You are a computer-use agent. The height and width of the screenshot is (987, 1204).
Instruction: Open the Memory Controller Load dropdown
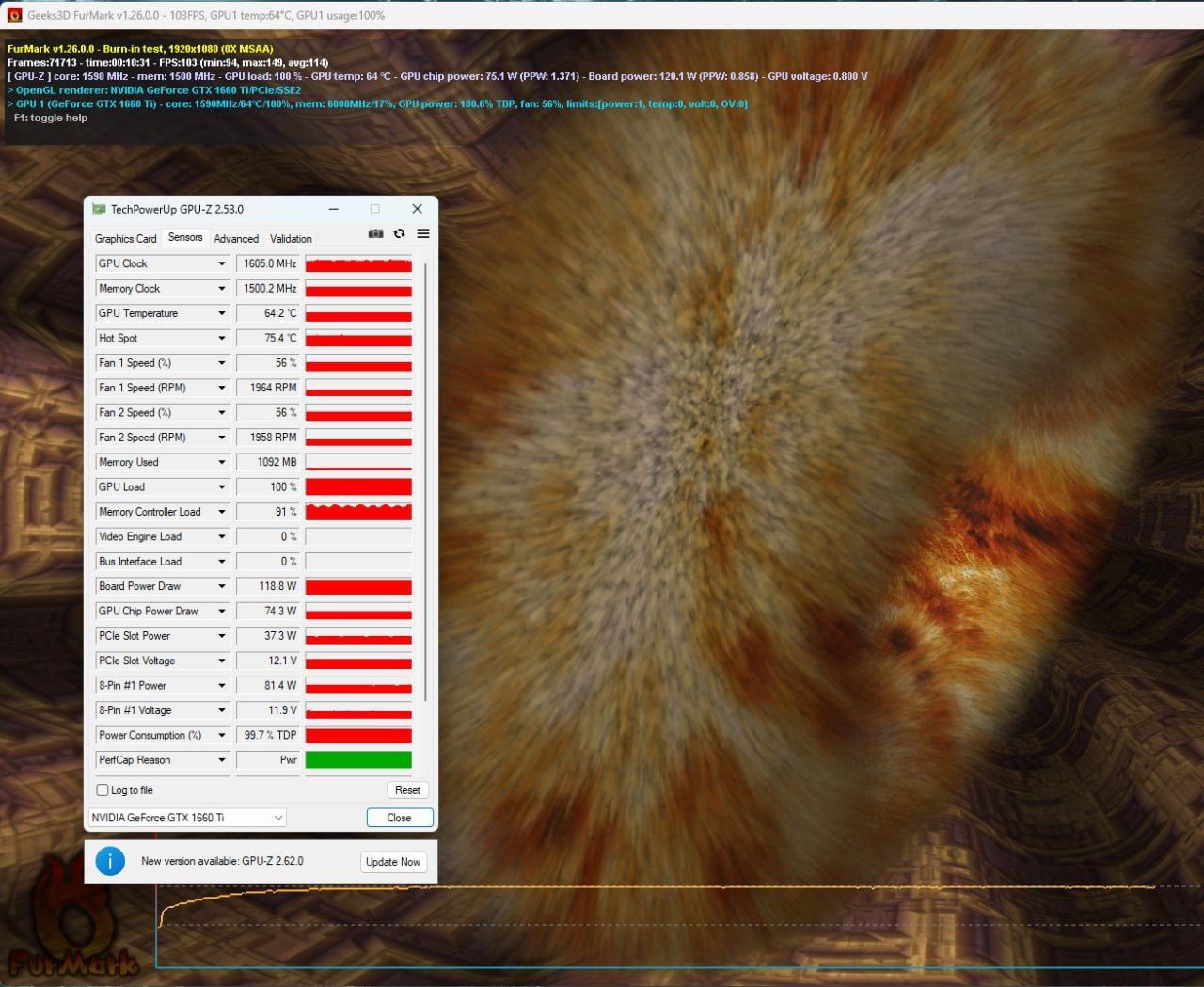pos(222,512)
